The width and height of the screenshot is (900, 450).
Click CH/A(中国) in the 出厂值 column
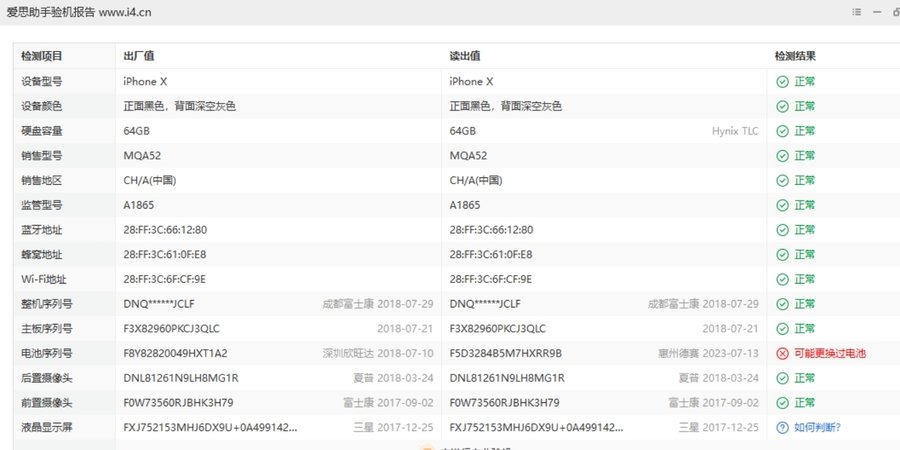(150, 180)
